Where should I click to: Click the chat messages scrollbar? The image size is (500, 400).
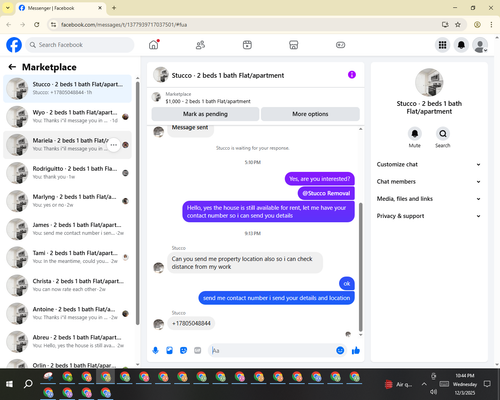click(360, 267)
